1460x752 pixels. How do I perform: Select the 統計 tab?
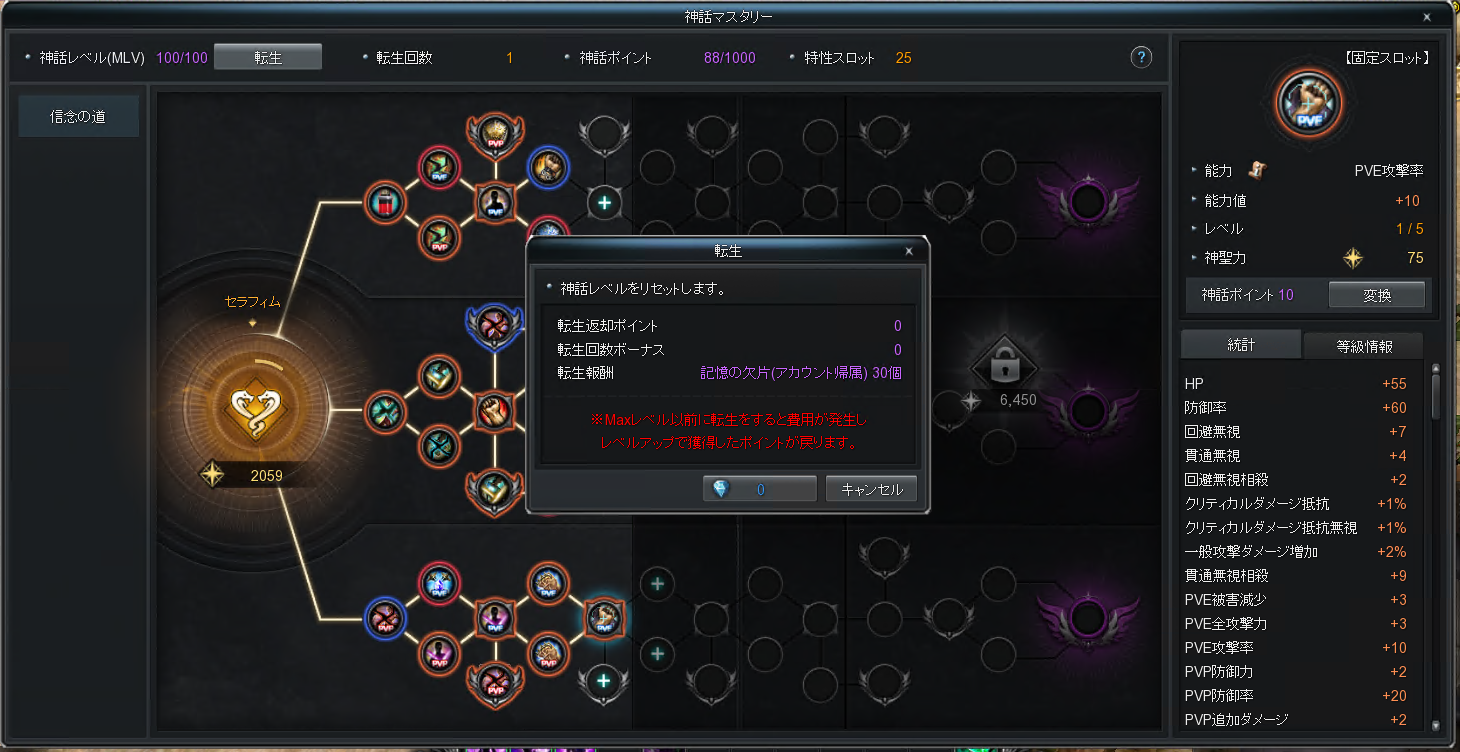(x=1240, y=344)
